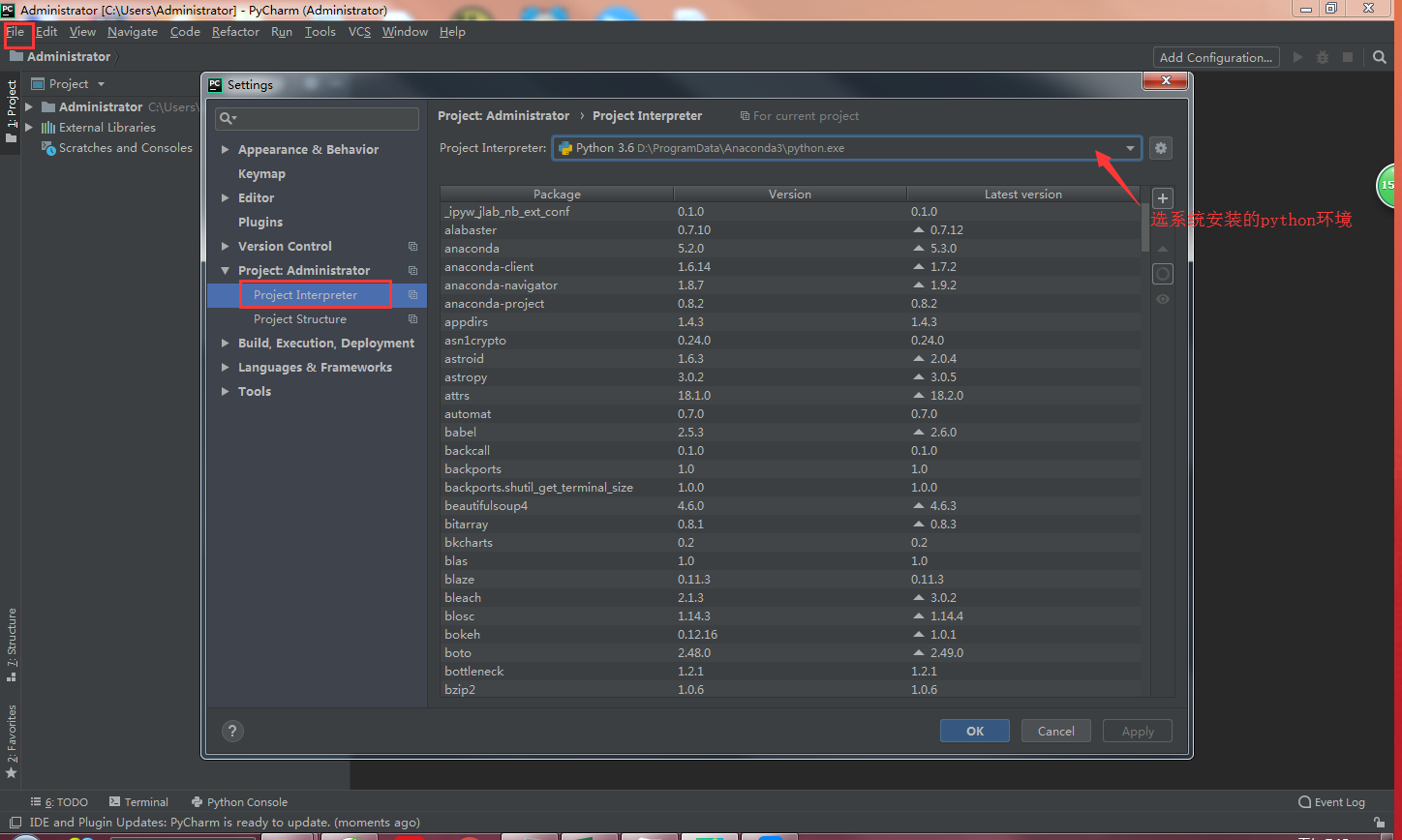Open the File menu
This screenshot has height=840, width=1402.
click(15, 32)
